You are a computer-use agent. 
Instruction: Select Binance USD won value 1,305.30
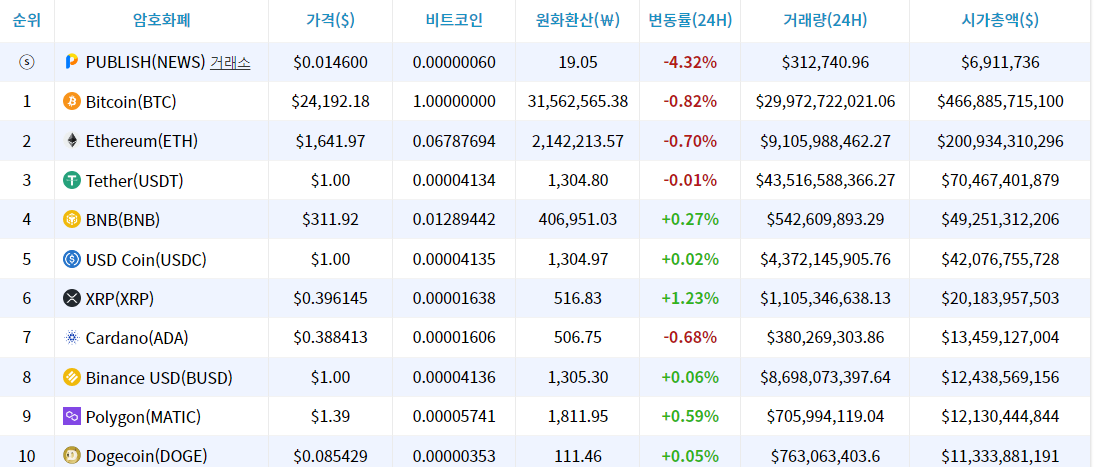coord(578,378)
